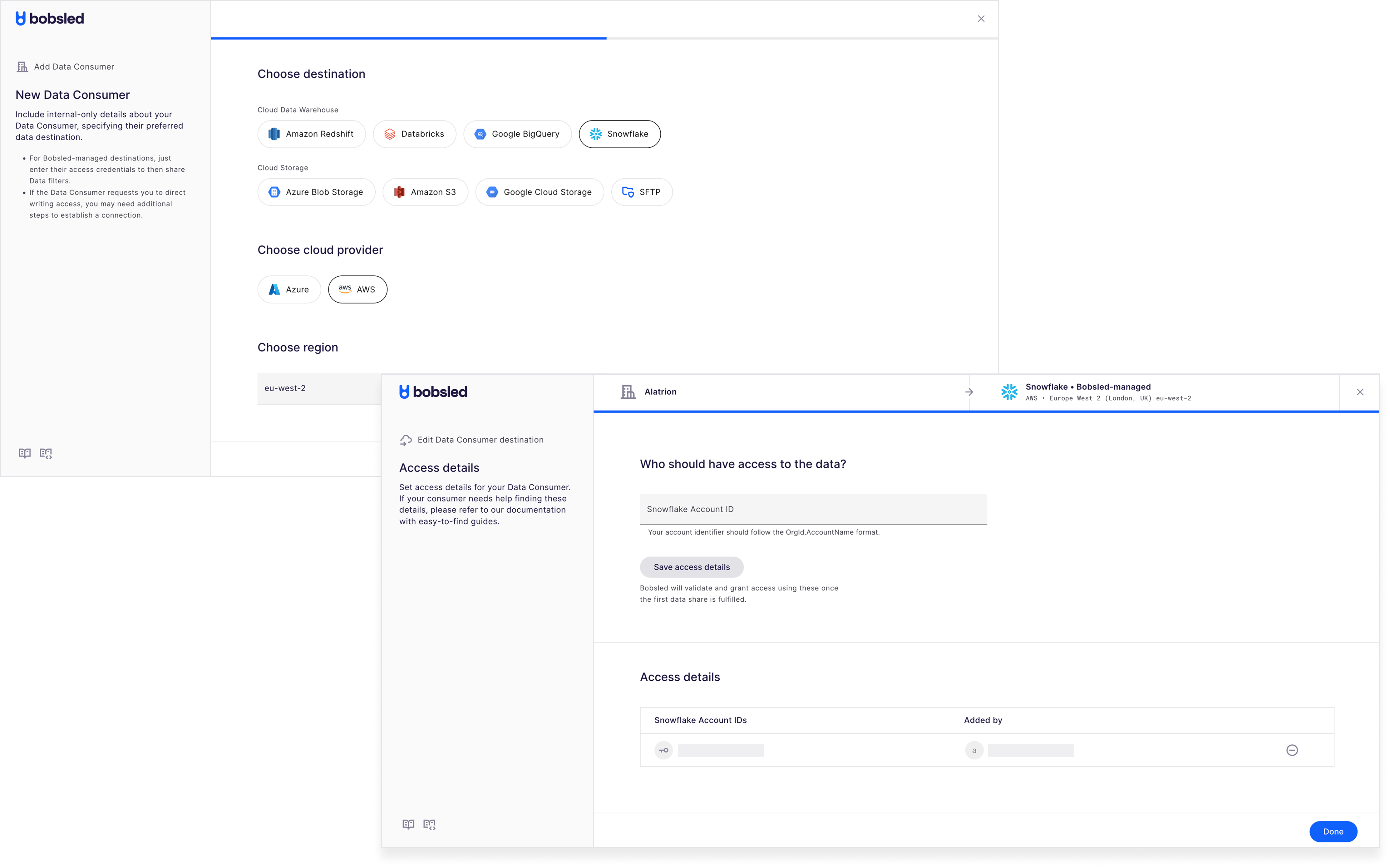Click bobsled logo in Edit destination window
The width and height of the screenshot is (1390, 868).
(x=433, y=392)
